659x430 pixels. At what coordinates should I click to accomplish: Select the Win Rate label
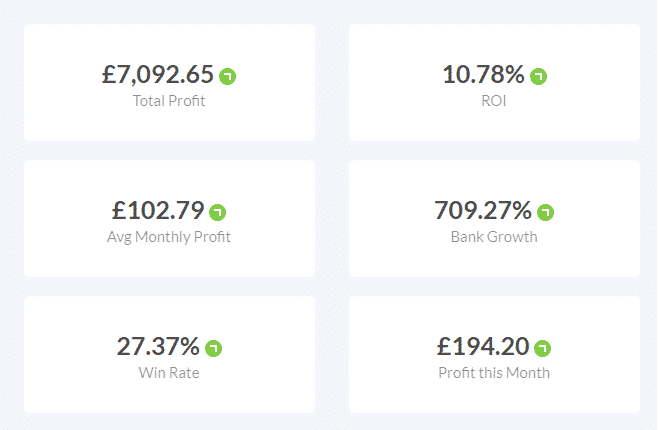coord(169,372)
